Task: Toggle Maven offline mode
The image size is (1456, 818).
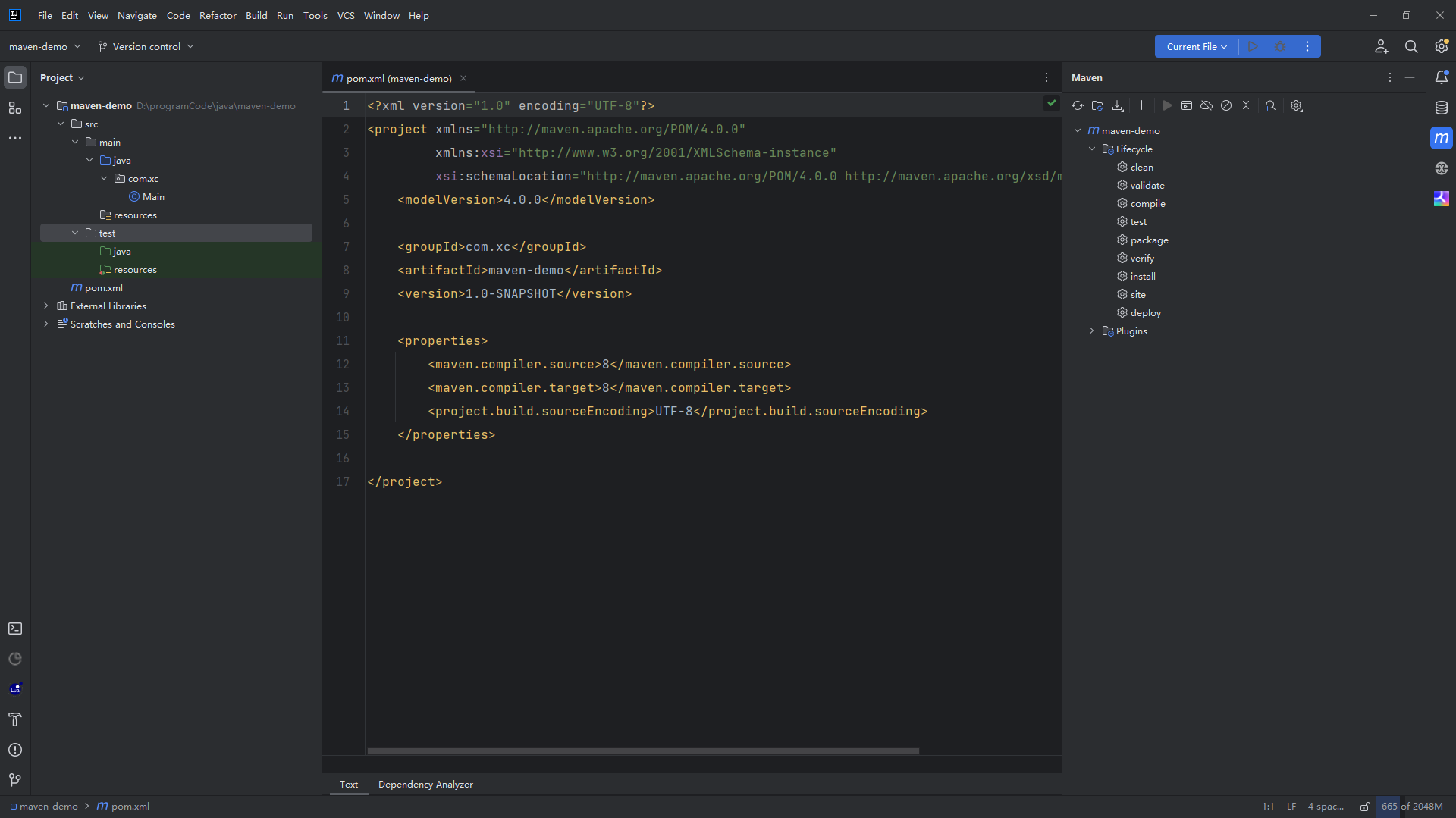Action: [1207, 106]
